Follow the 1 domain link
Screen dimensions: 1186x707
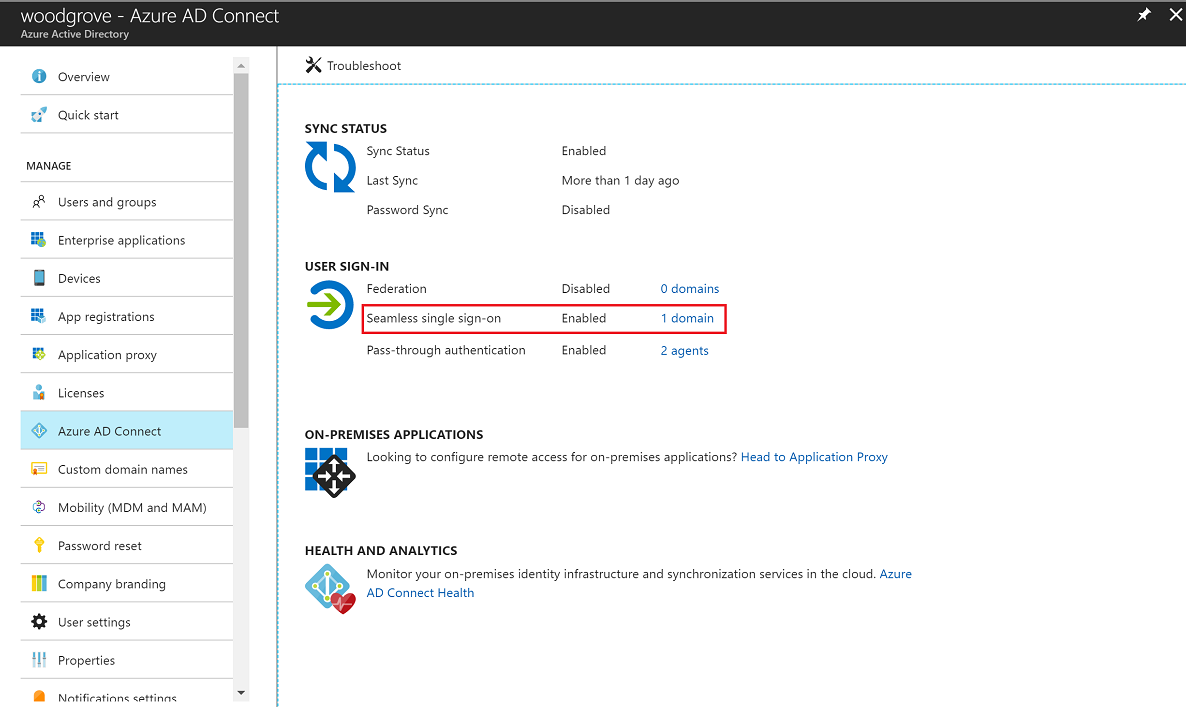(x=688, y=318)
